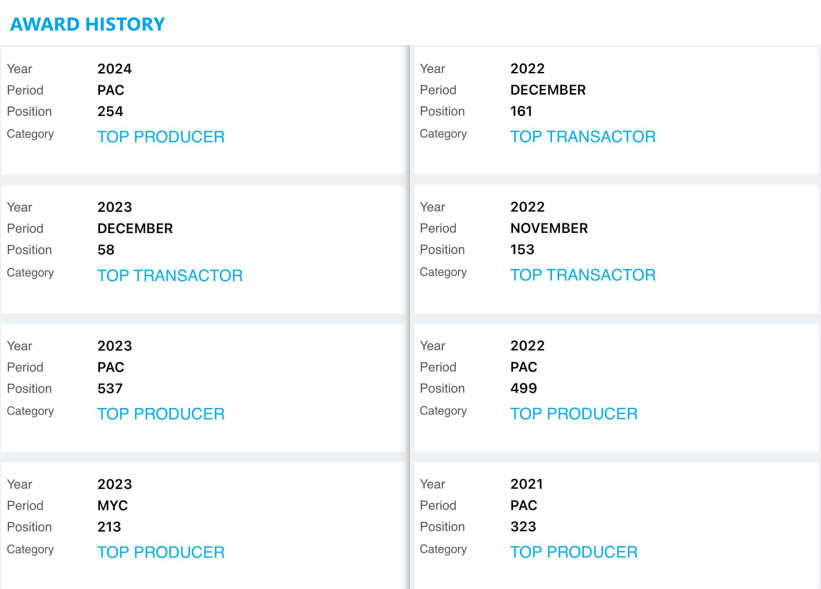
Task: Click the year value 2021
Action: click(527, 484)
